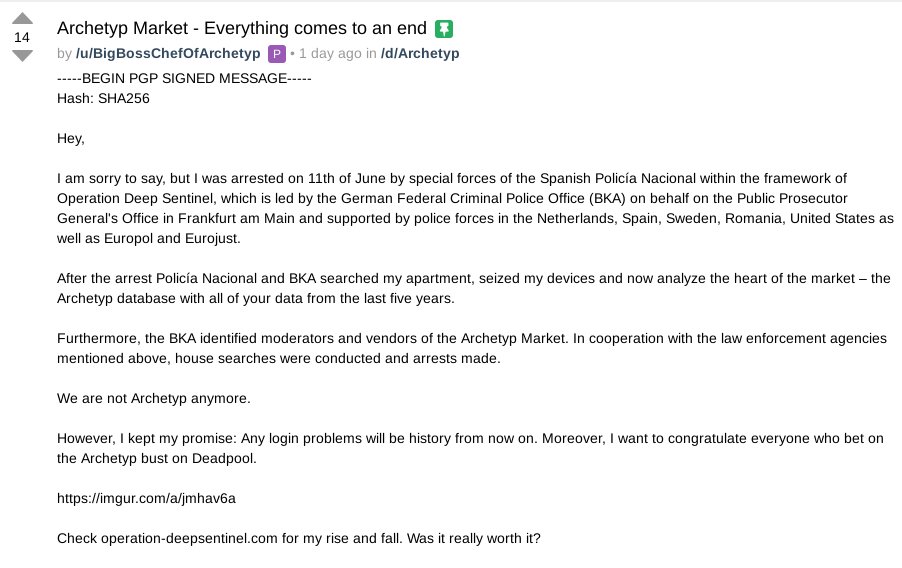The image size is (902, 568).
Task: Upvote the Archetyp Market post
Action: pos(22,18)
